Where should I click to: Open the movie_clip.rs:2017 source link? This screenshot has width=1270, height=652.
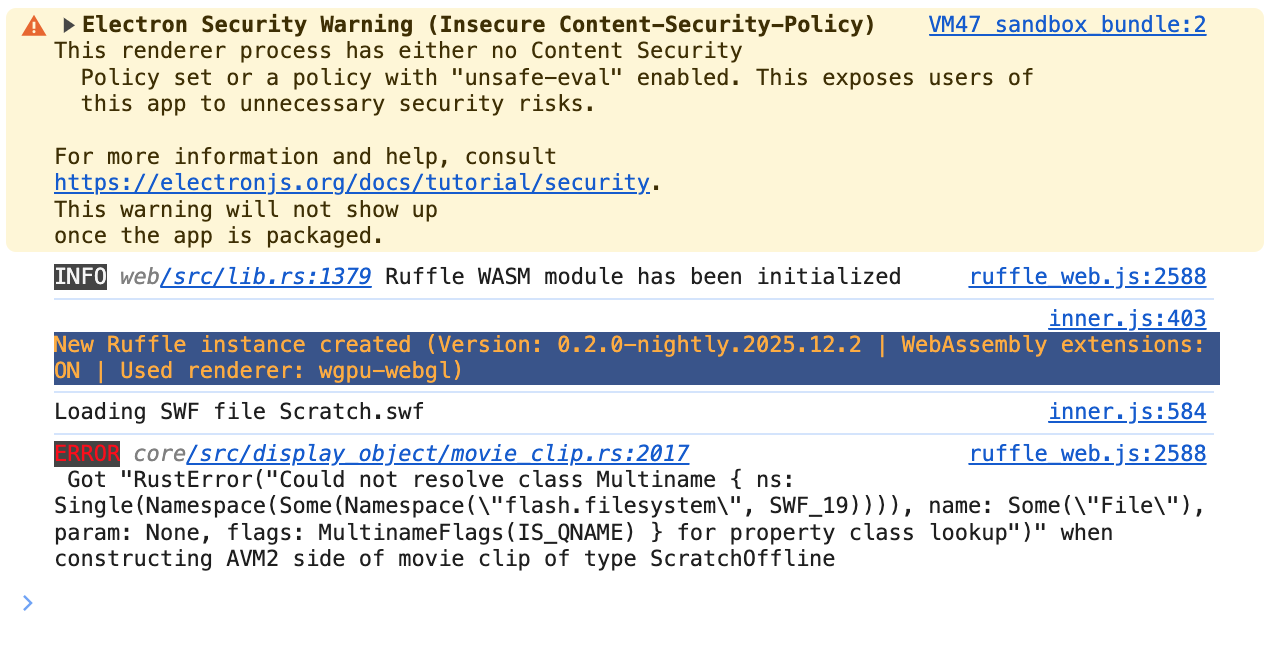(437, 454)
